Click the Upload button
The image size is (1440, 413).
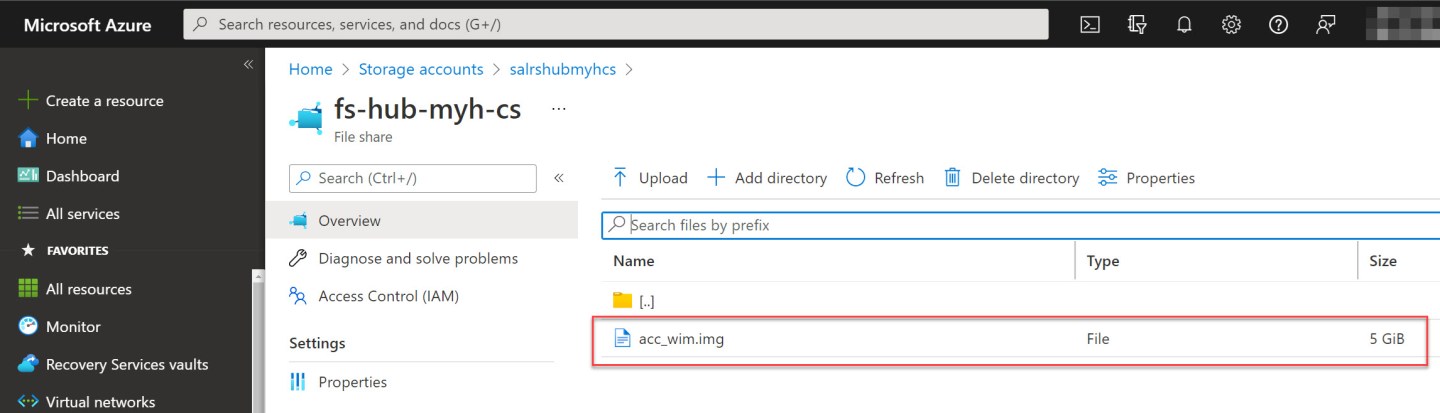650,178
